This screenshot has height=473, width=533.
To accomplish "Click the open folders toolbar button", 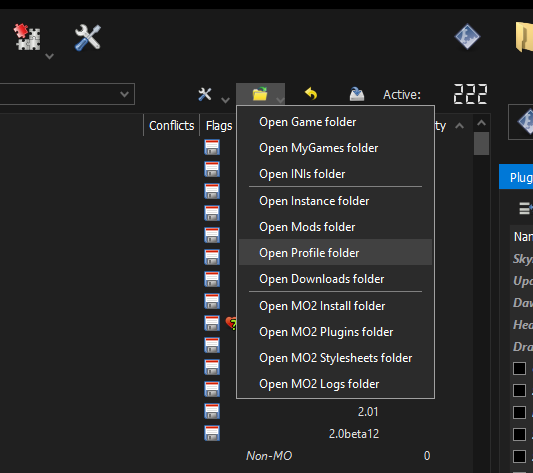I will tap(260, 94).
